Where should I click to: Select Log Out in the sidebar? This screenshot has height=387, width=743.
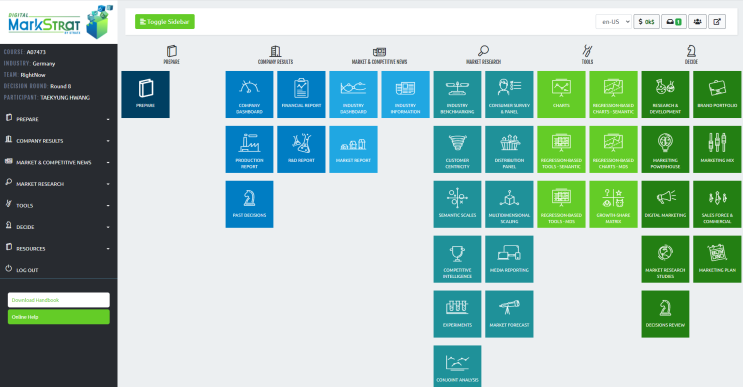59,270
